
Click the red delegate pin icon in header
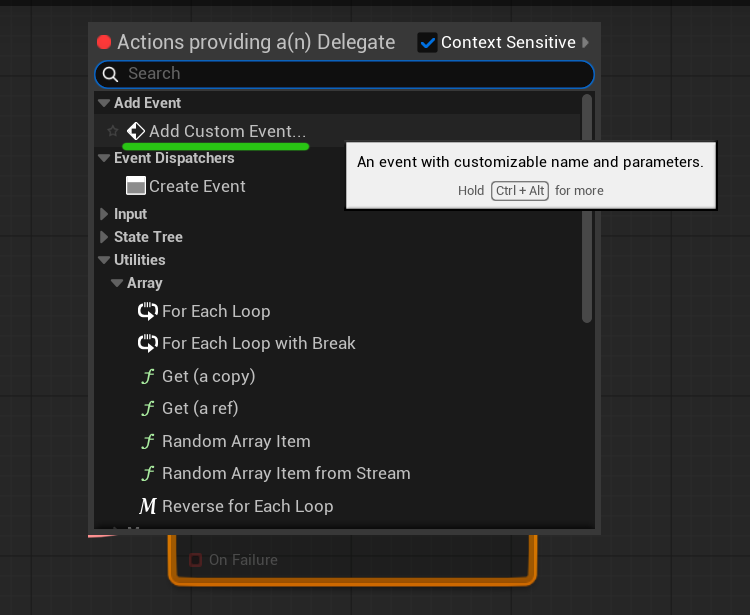click(104, 42)
